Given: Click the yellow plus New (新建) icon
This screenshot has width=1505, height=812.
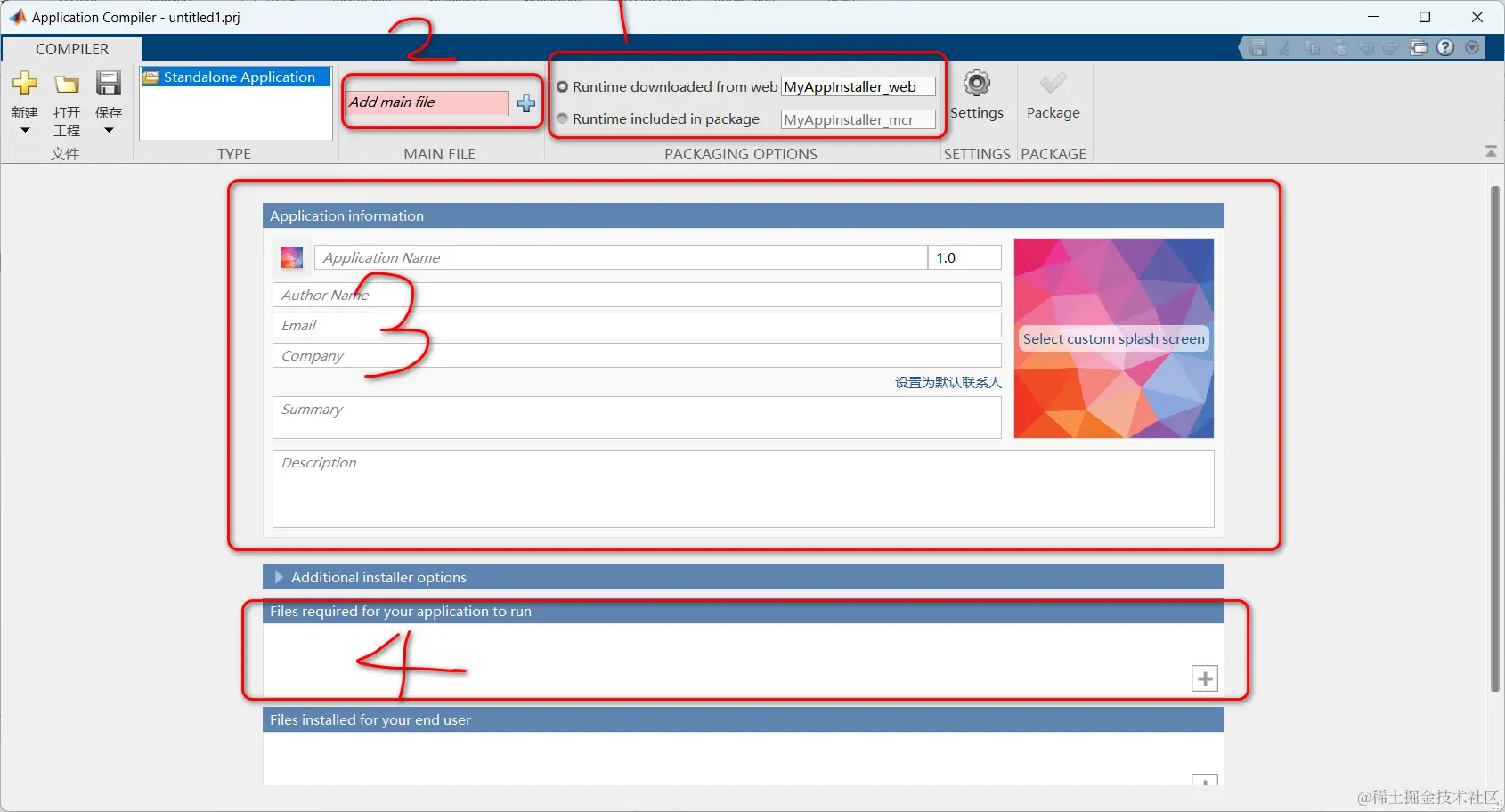Looking at the screenshot, I should tap(25, 84).
